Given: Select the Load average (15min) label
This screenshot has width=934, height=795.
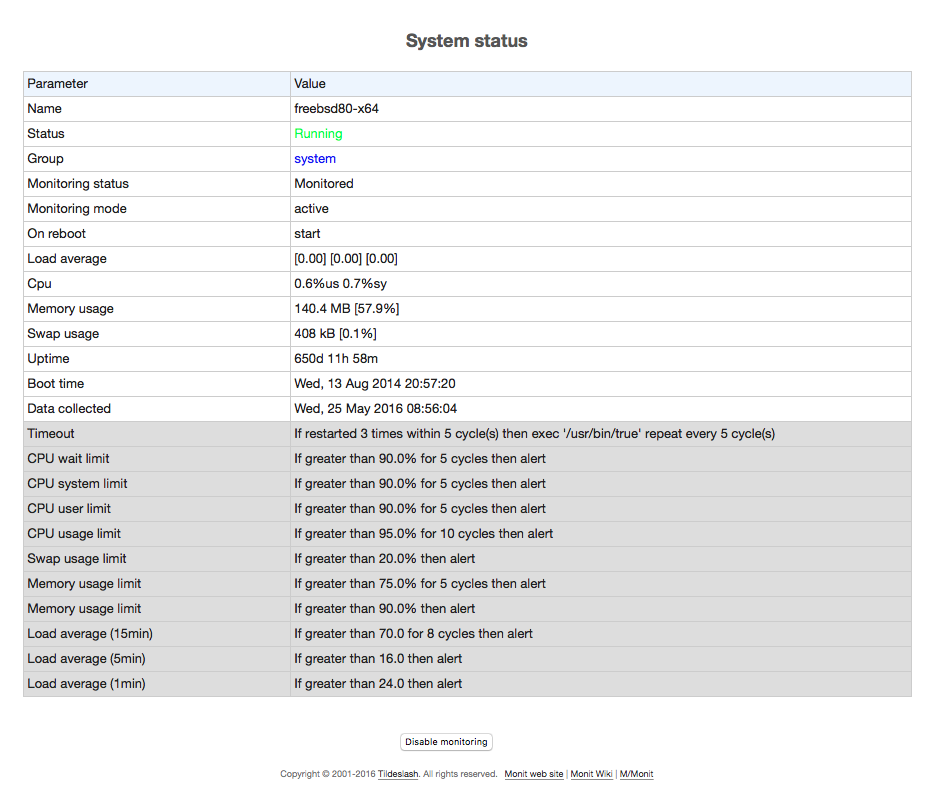Looking at the screenshot, I should point(90,634).
